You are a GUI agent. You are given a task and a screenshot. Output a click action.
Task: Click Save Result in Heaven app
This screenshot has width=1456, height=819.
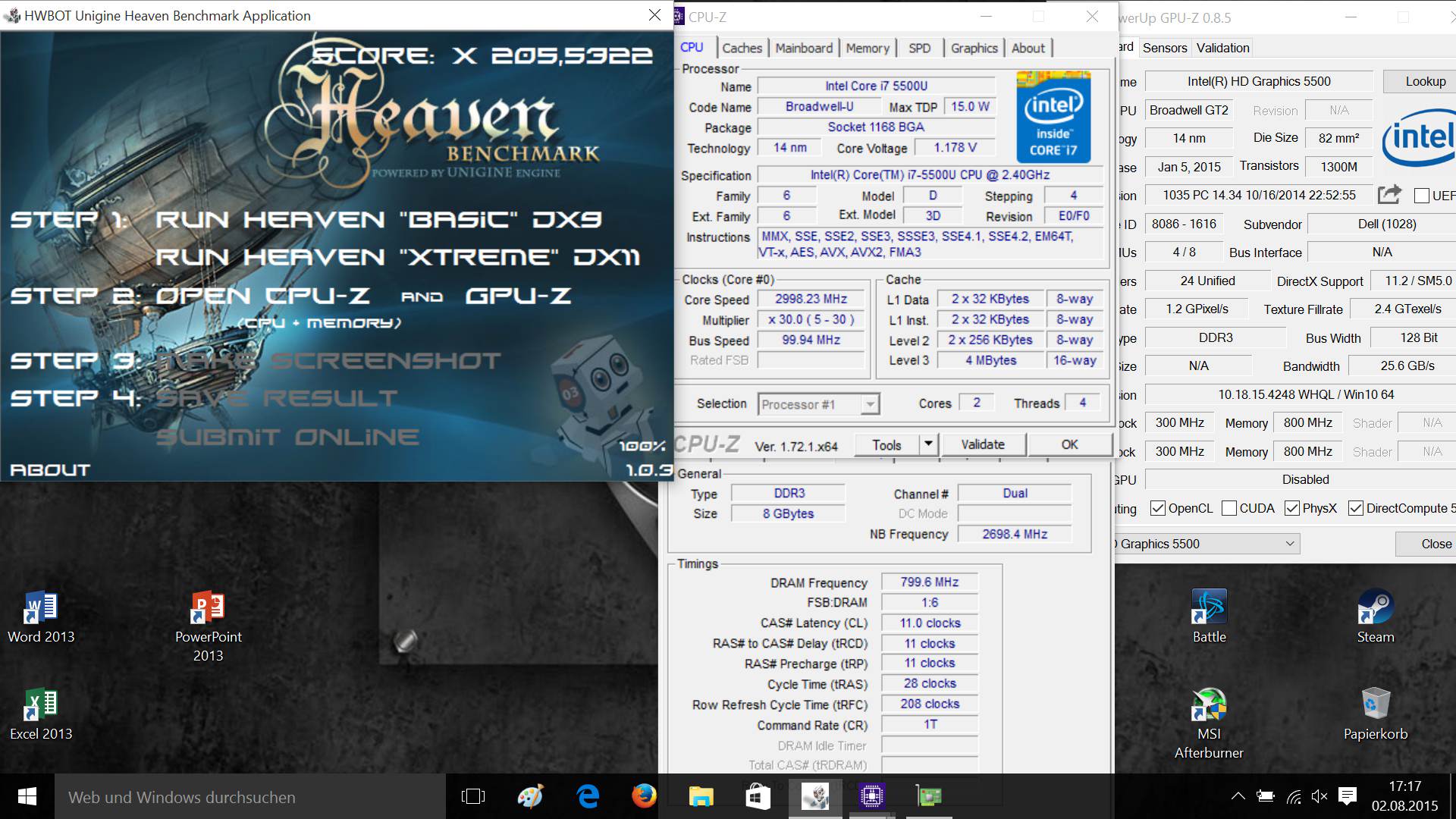[x=277, y=398]
